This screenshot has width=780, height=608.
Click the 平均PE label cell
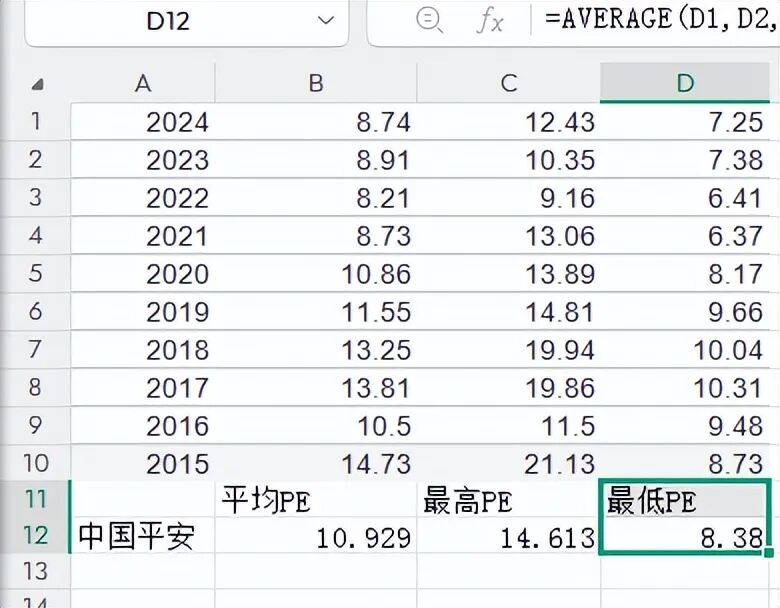tap(316, 499)
